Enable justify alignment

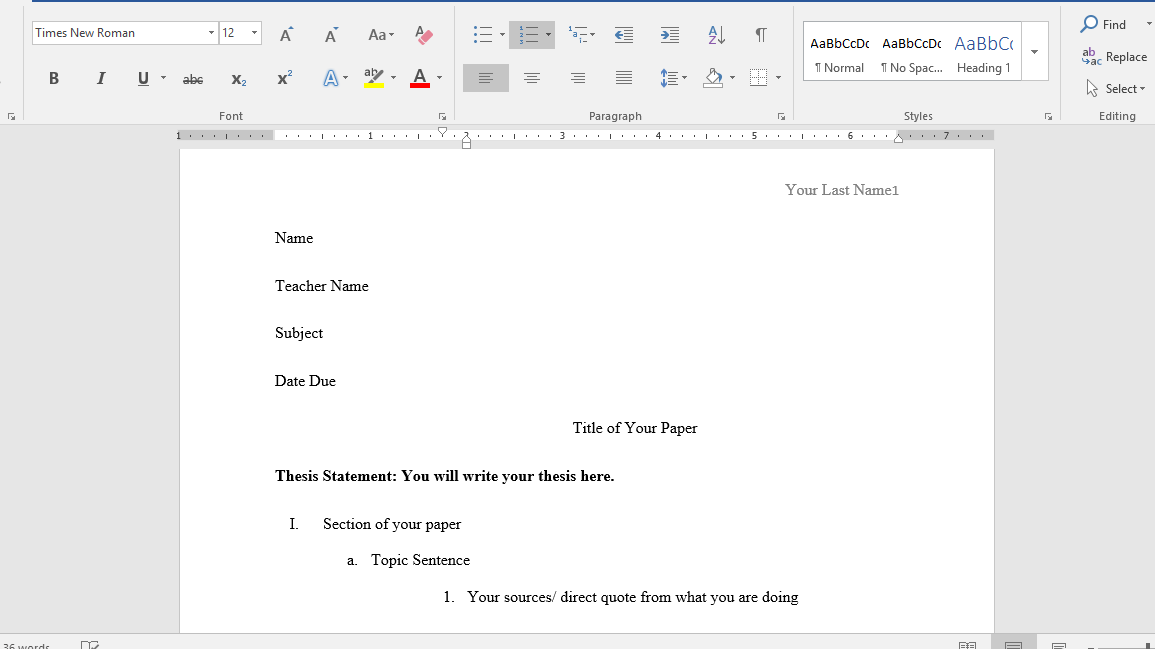(623, 77)
